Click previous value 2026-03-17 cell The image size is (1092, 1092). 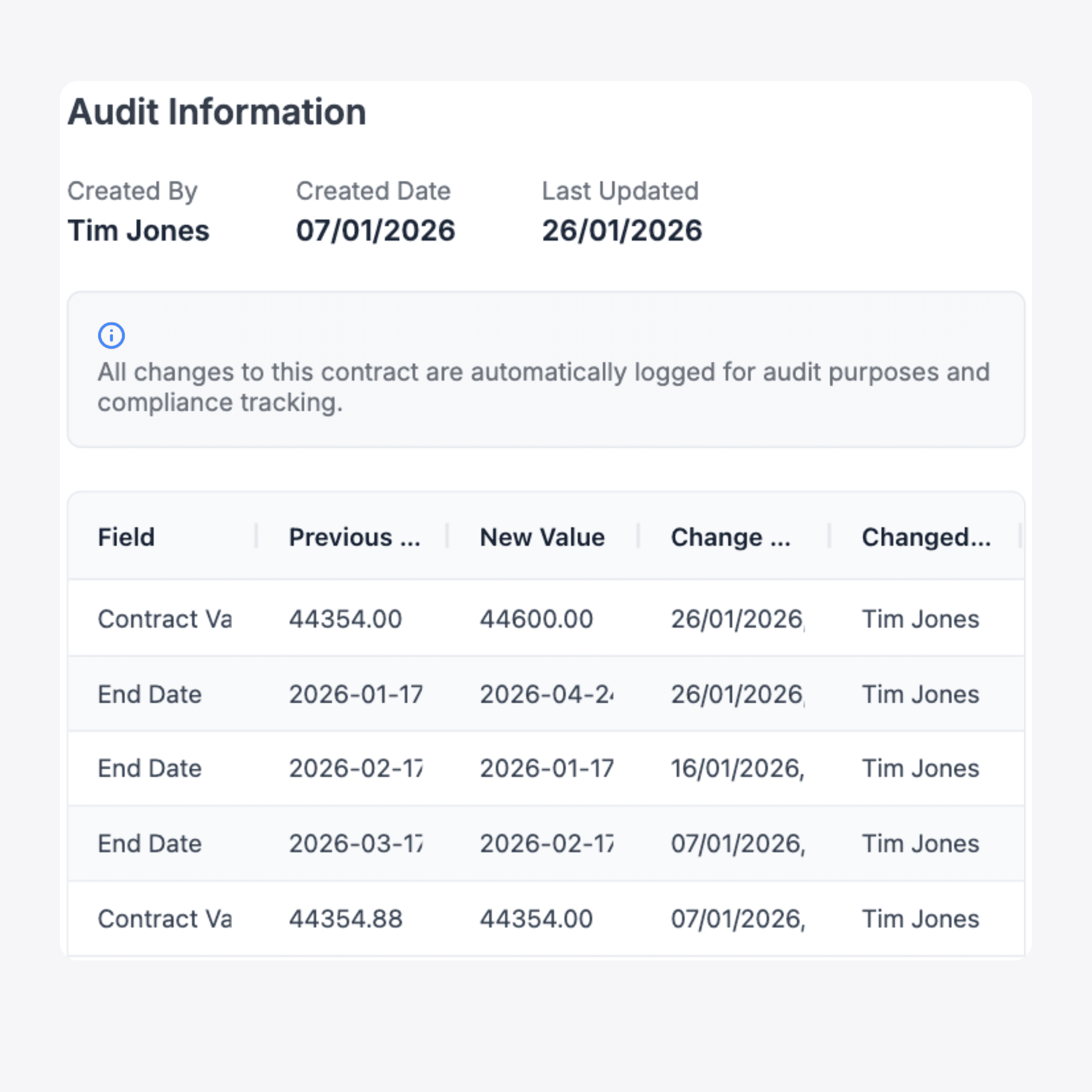(x=356, y=843)
